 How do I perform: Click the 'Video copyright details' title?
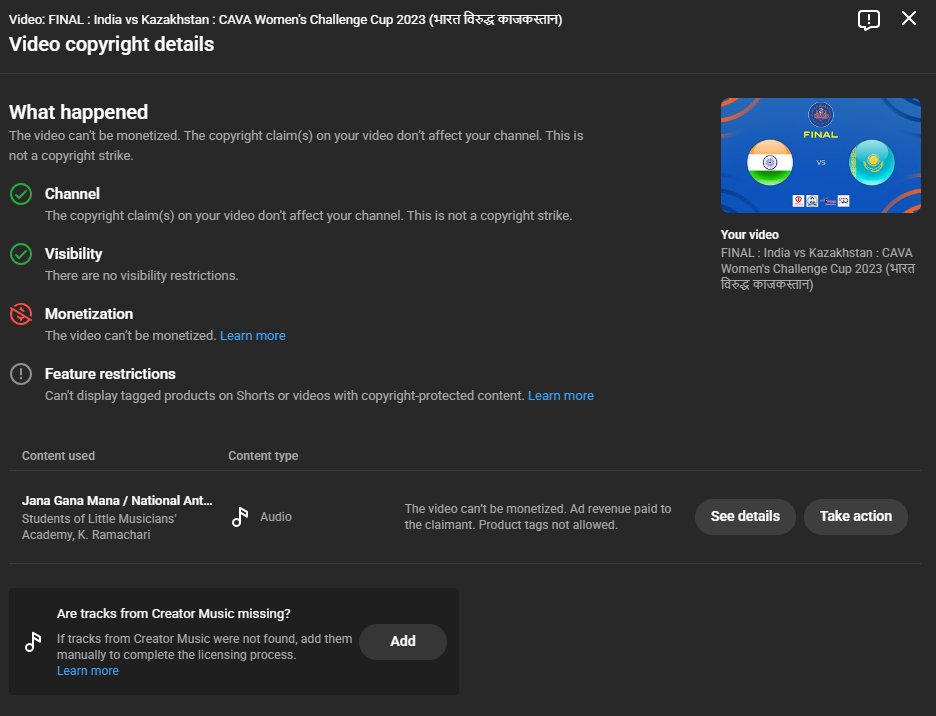(x=112, y=44)
